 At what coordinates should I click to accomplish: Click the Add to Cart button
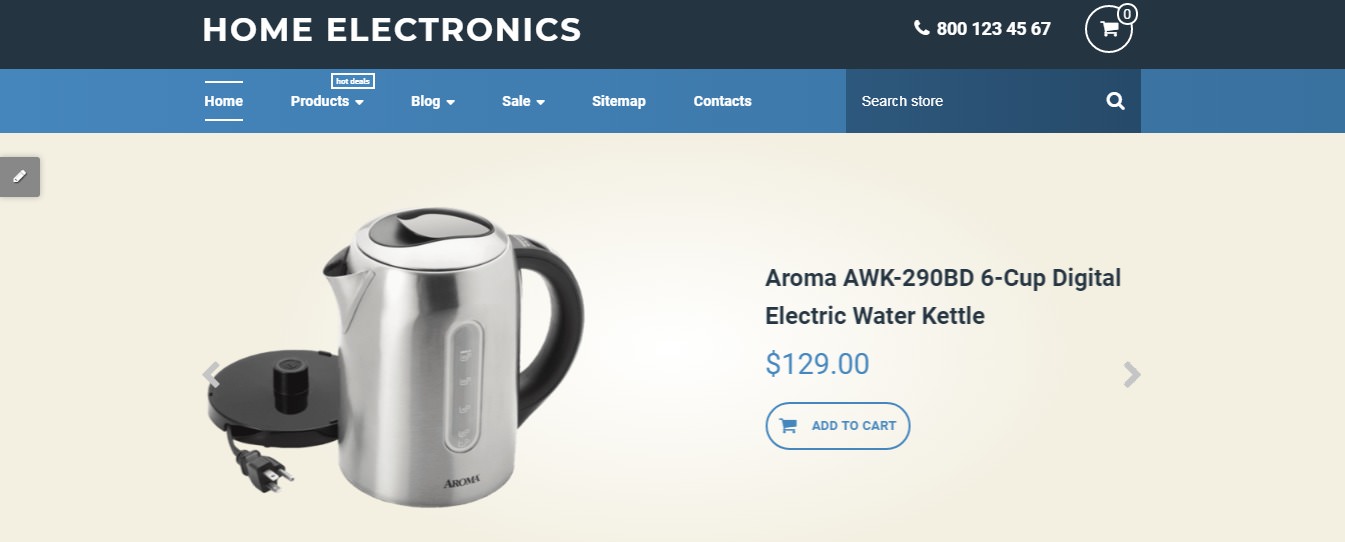tap(838, 426)
